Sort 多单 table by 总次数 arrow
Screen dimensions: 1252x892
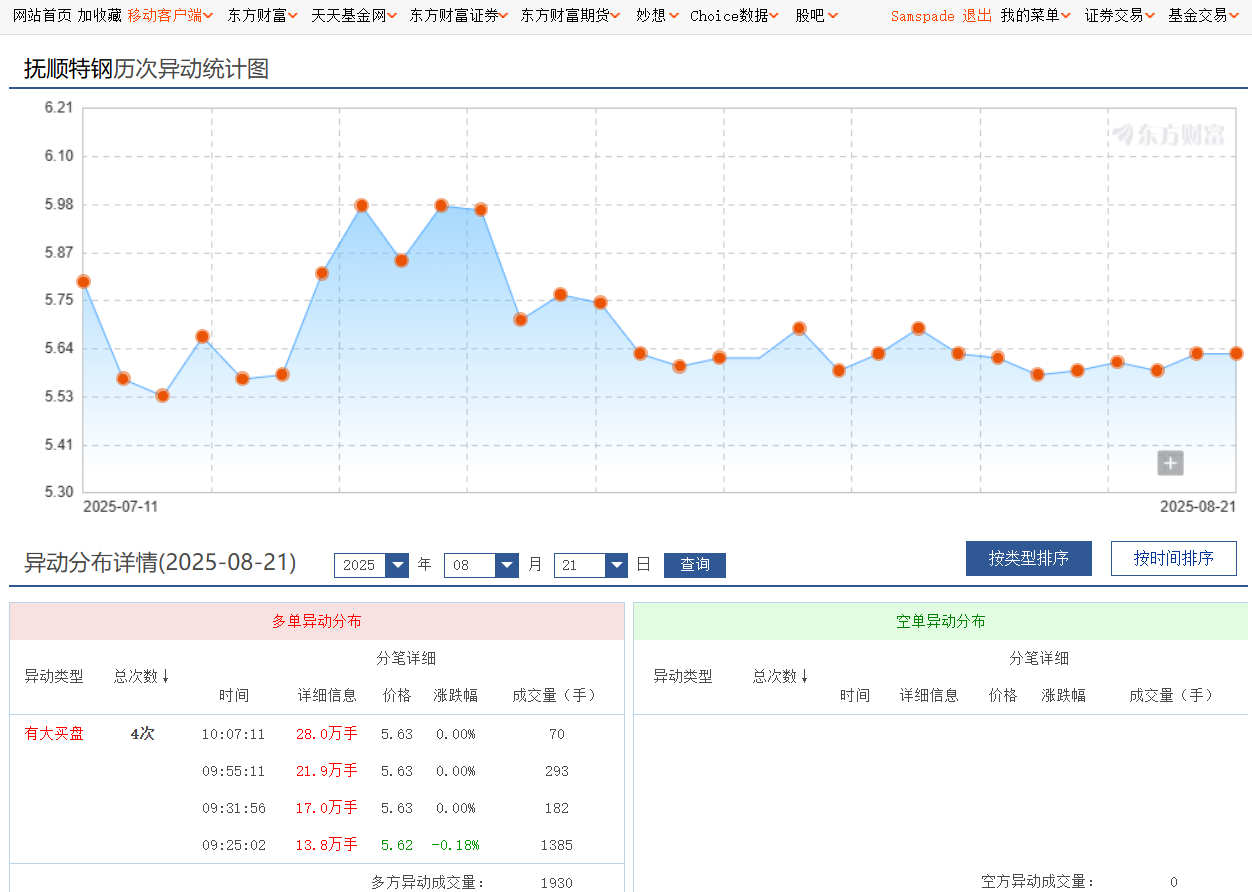(x=165, y=676)
